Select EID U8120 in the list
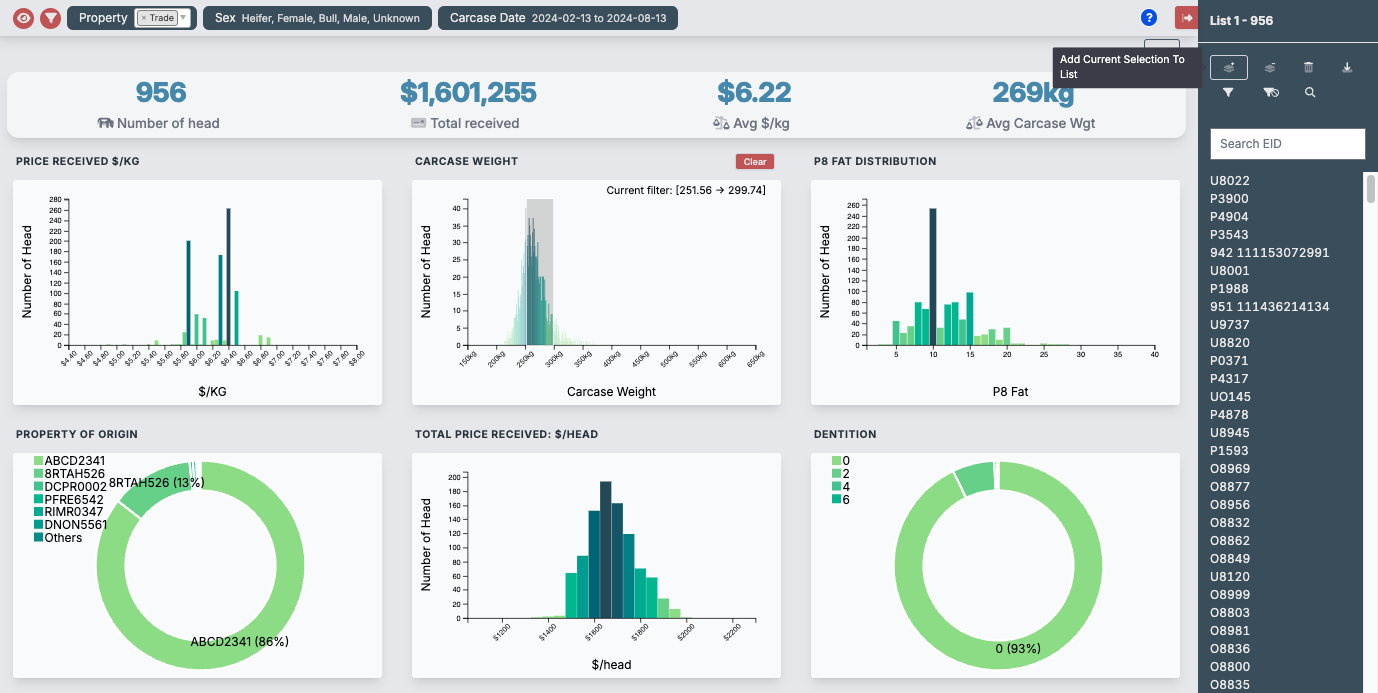 point(1230,577)
